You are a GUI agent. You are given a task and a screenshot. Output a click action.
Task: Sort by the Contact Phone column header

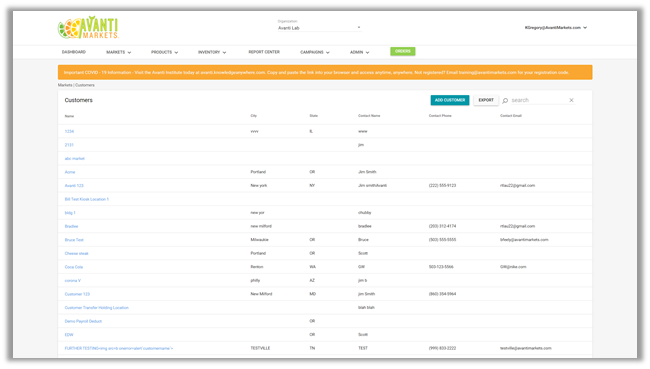pyautogui.click(x=440, y=116)
